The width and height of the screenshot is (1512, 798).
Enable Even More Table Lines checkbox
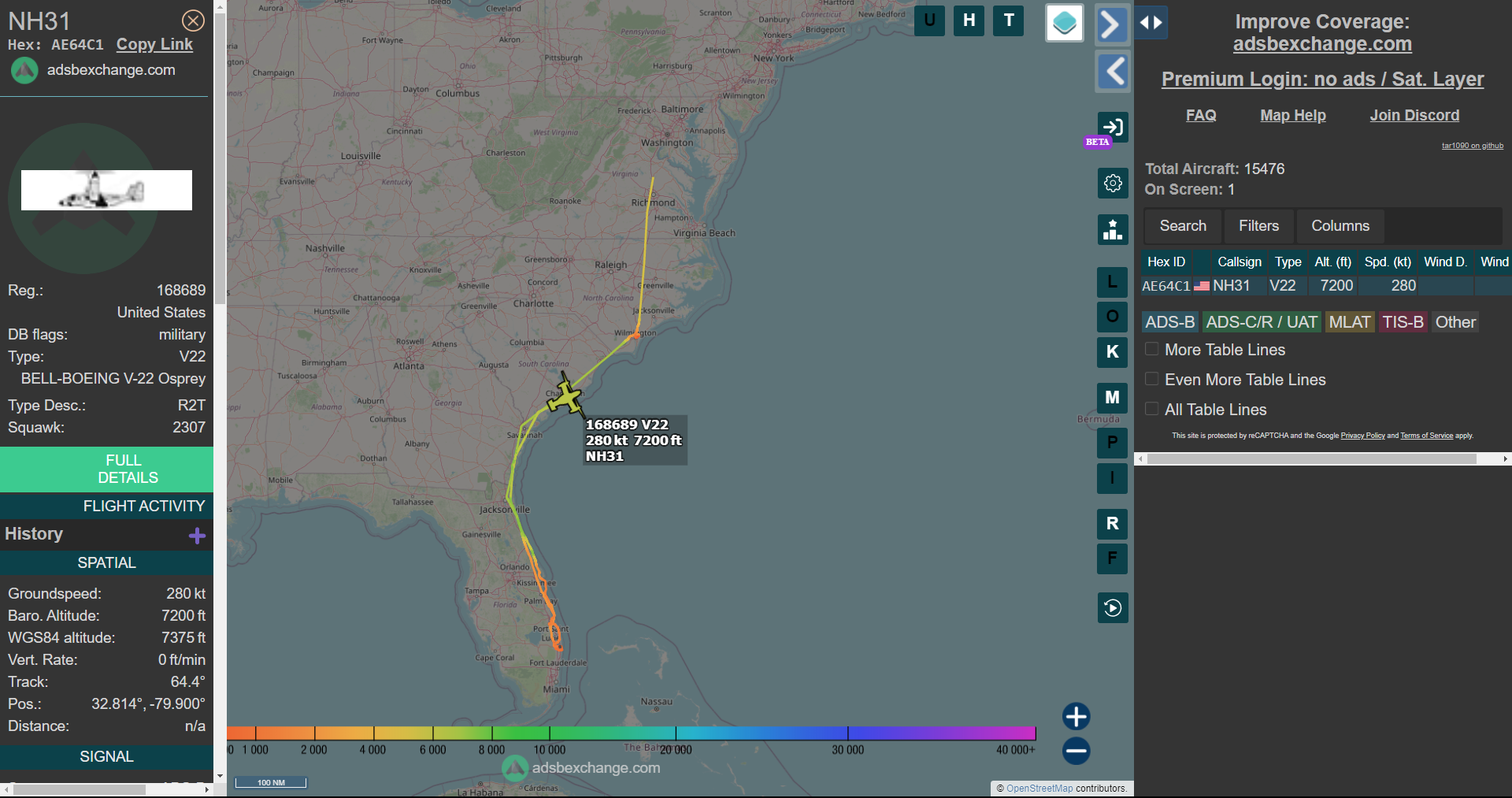point(1151,379)
